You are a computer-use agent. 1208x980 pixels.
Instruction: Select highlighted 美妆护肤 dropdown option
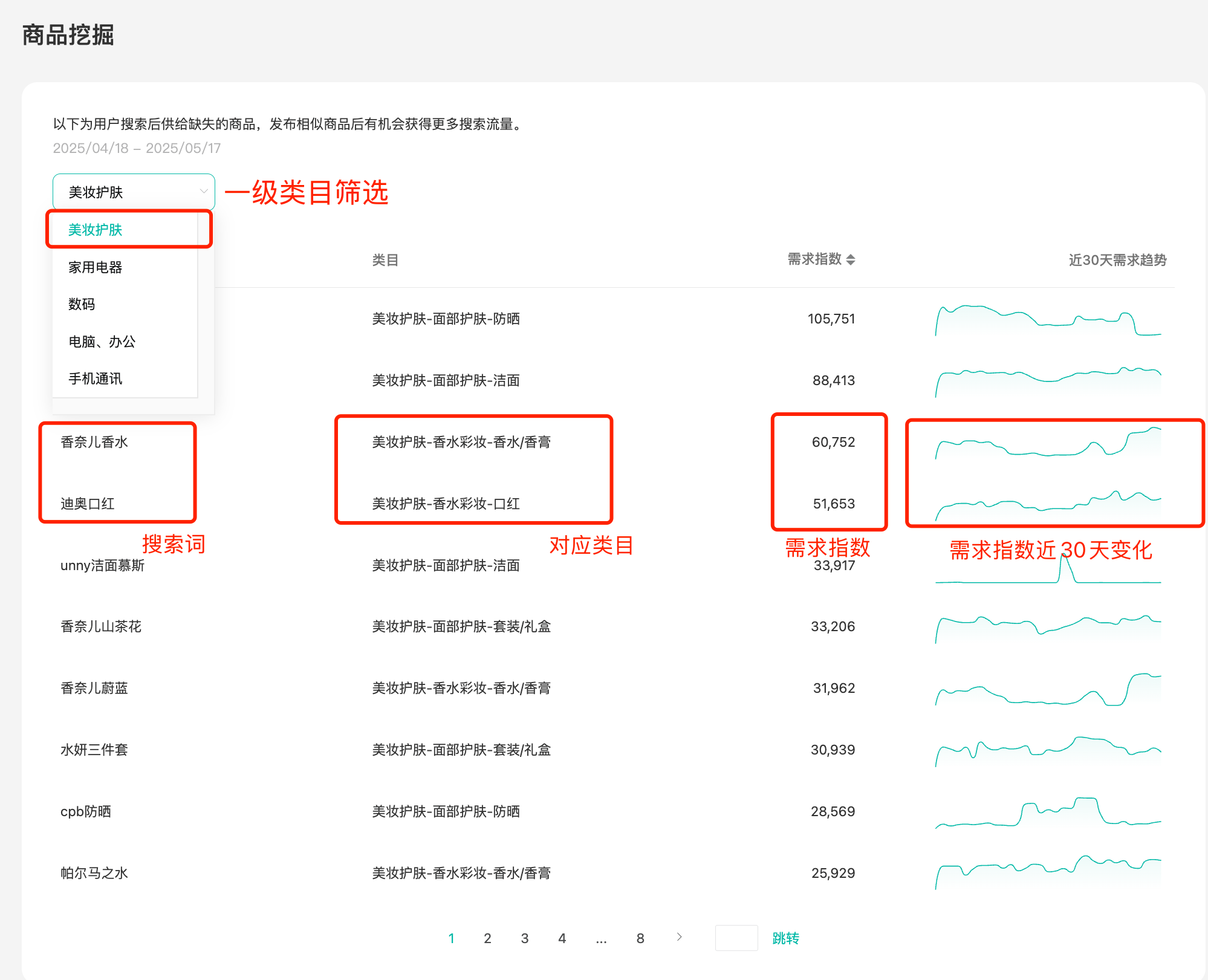click(x=96, y=230)
